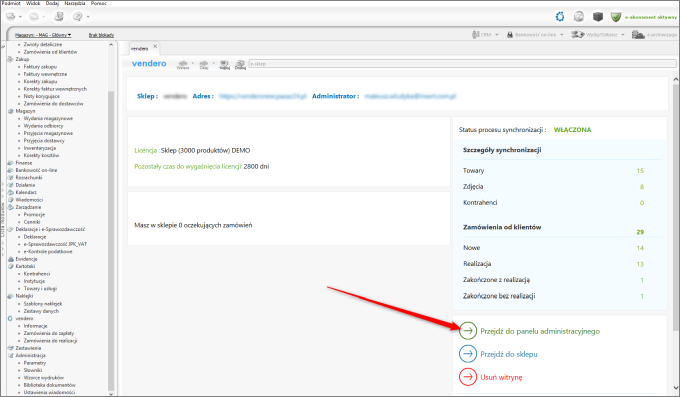Select Informacje under vendero
680x397 pixels.
[x=35, y=326]
